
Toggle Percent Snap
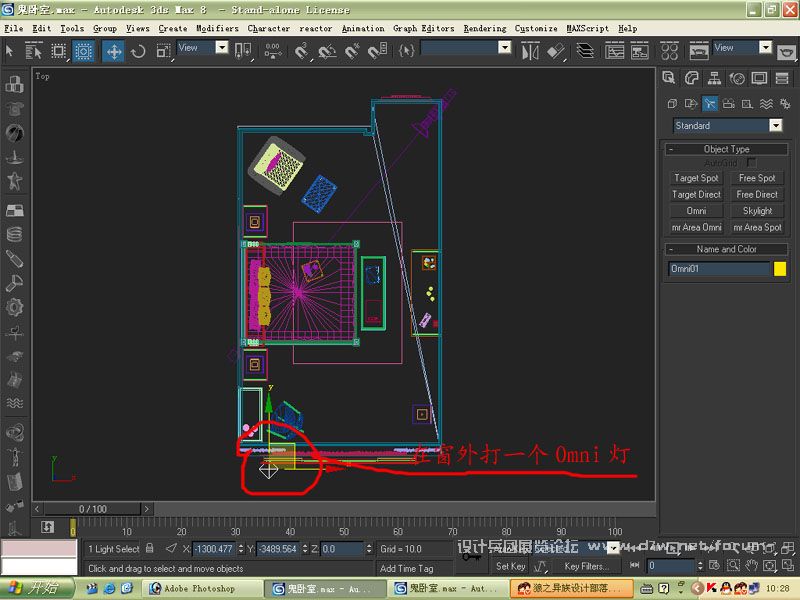[352, 51]
